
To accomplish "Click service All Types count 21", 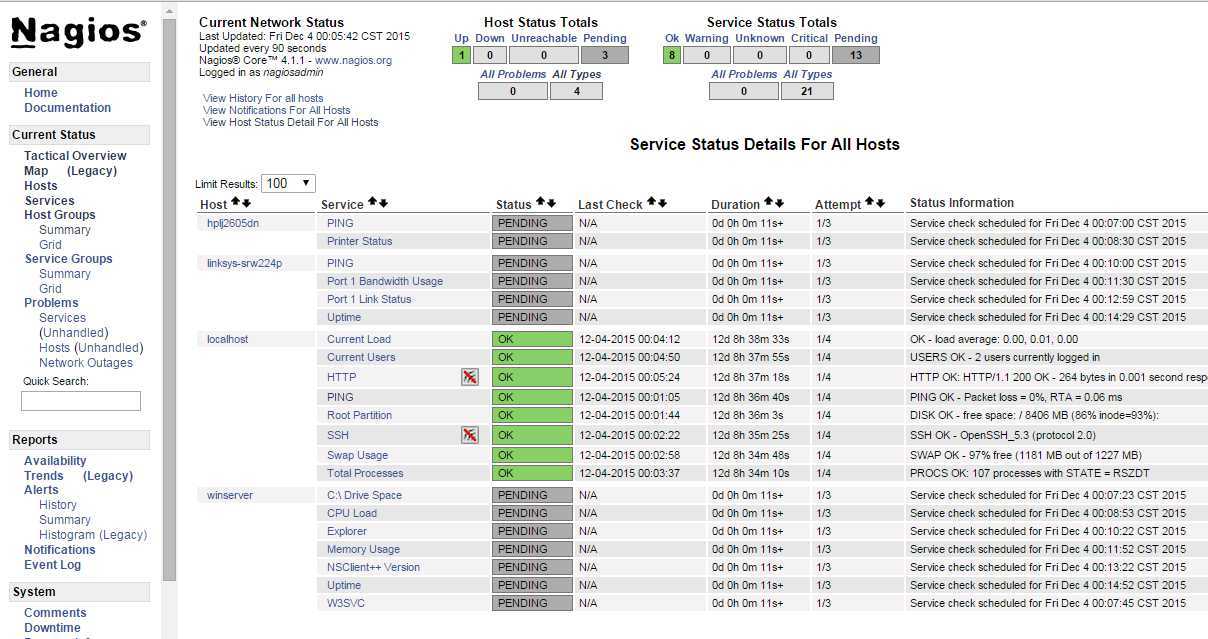I will coord(807,91).
